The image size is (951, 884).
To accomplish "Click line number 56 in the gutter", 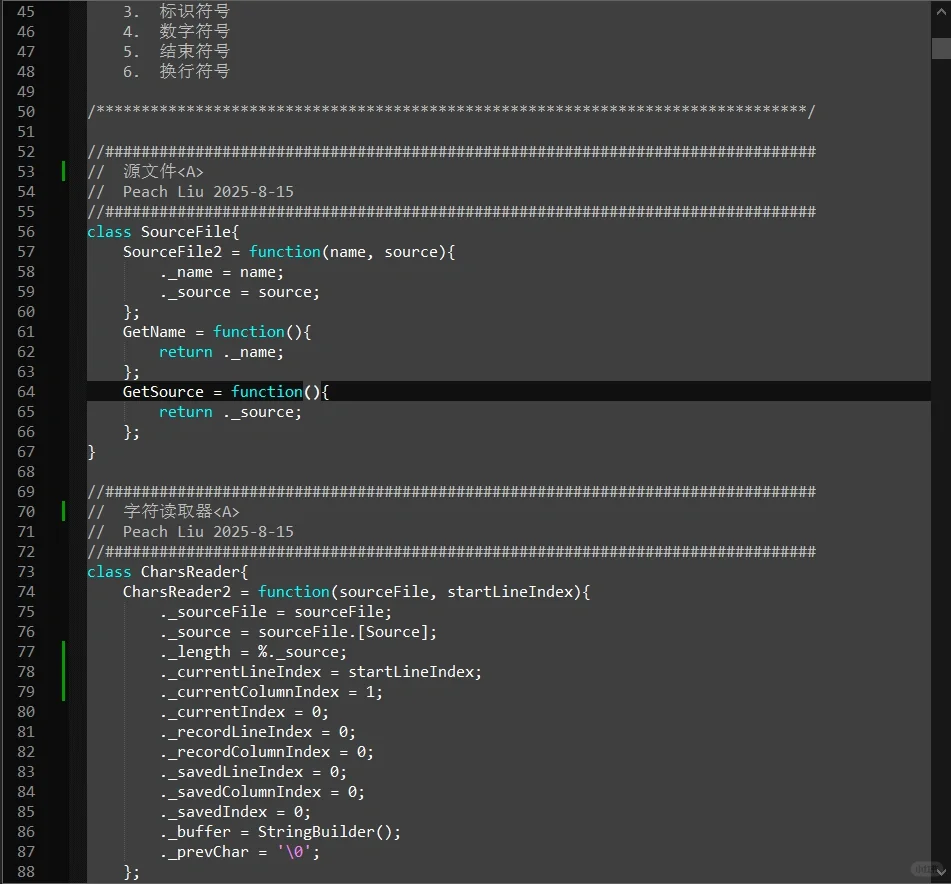I will 26,232.
